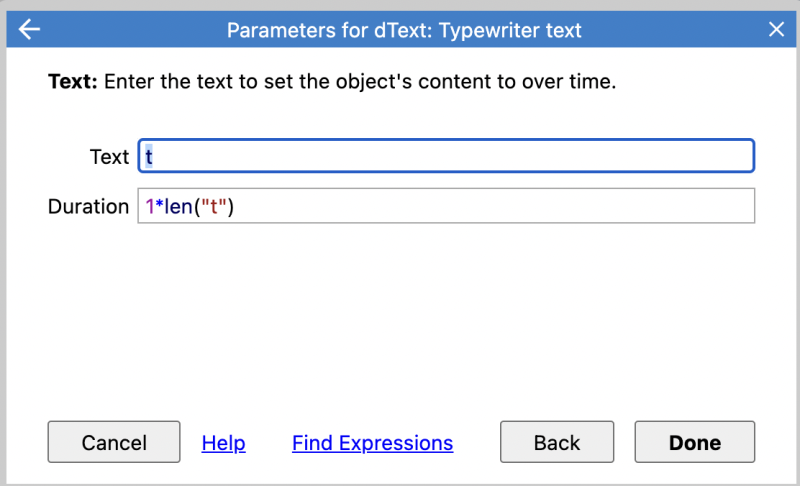Focus the Text input field

click(446, 156)
